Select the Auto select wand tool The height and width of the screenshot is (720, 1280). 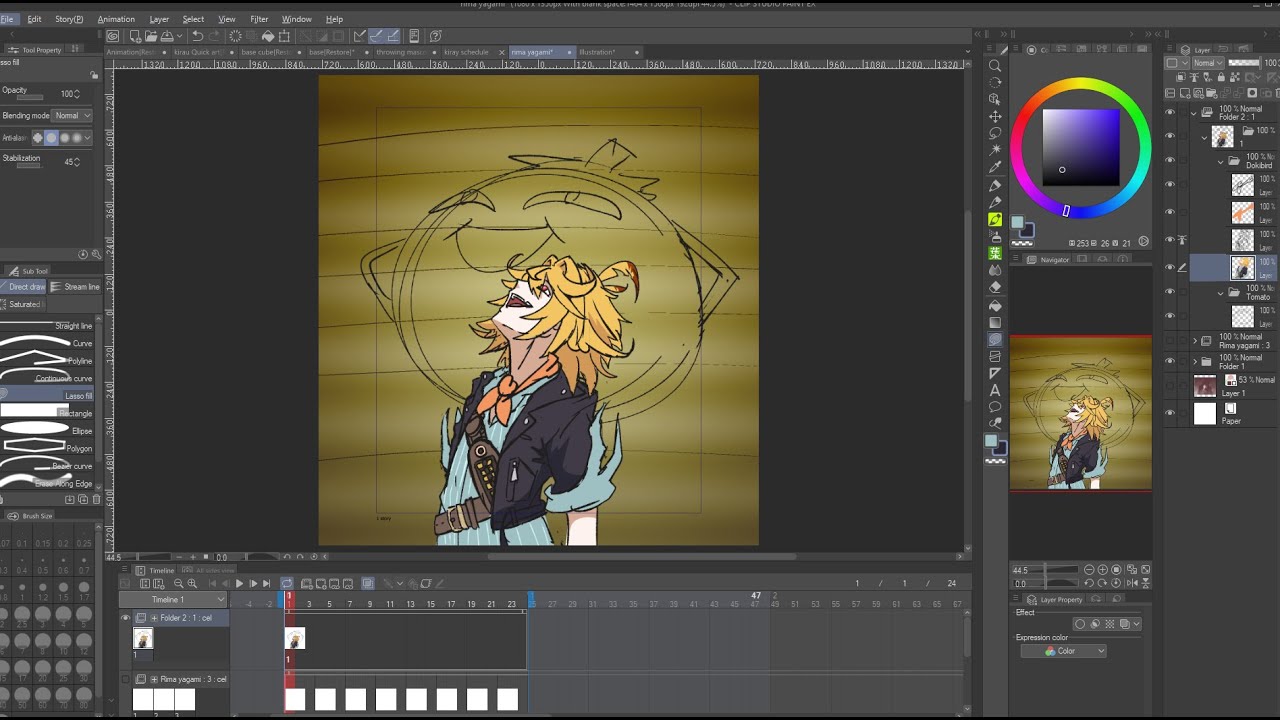pyautogui.click(x=995, y=150)
